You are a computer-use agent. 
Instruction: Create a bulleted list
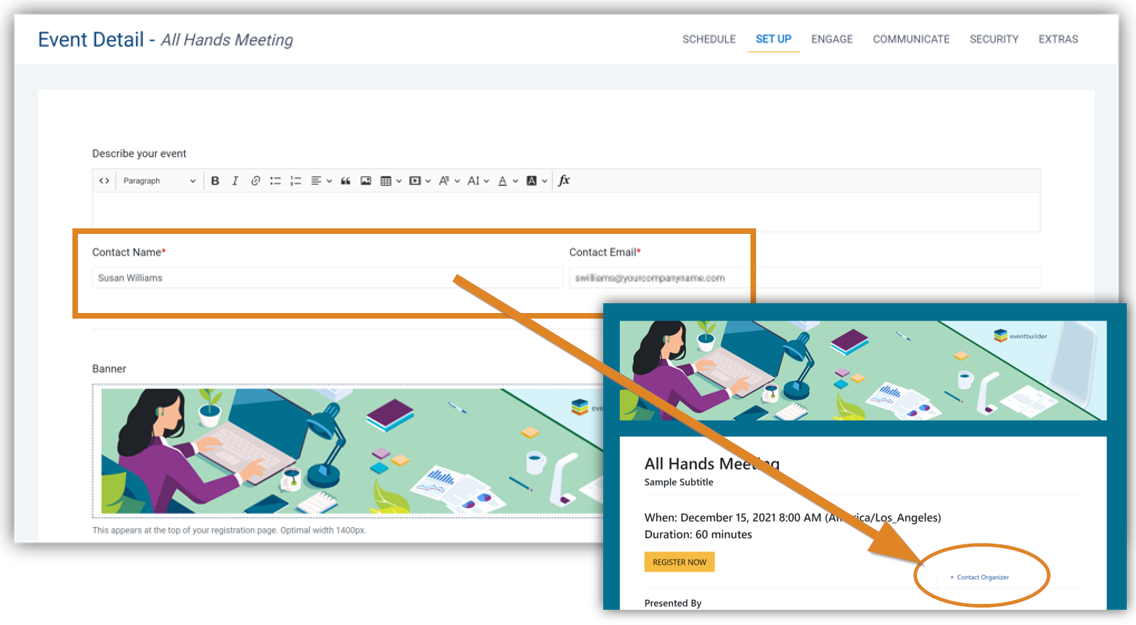click(275, 181)
